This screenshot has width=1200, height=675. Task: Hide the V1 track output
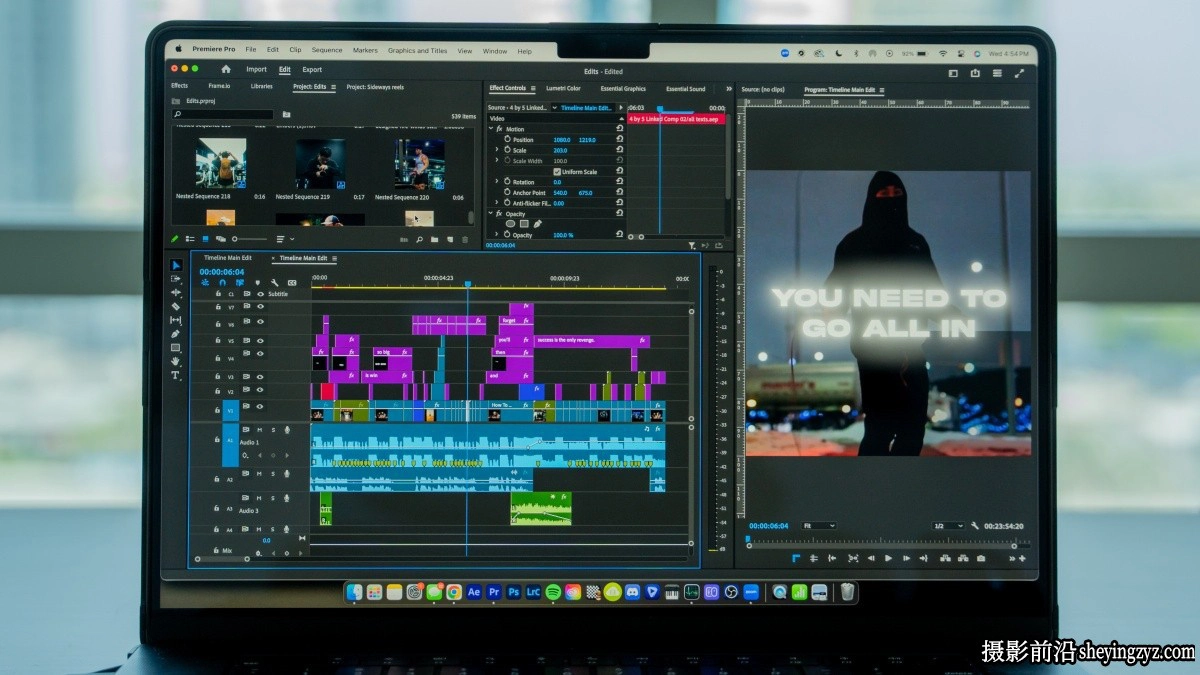260,407
